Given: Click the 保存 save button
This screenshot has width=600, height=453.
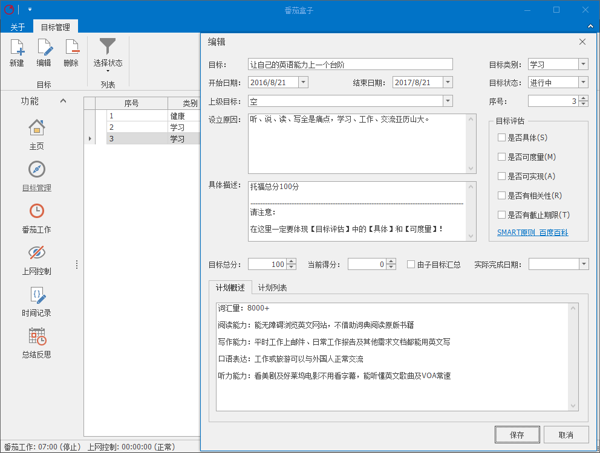Looking at the screenshot, I should (517, 435).
